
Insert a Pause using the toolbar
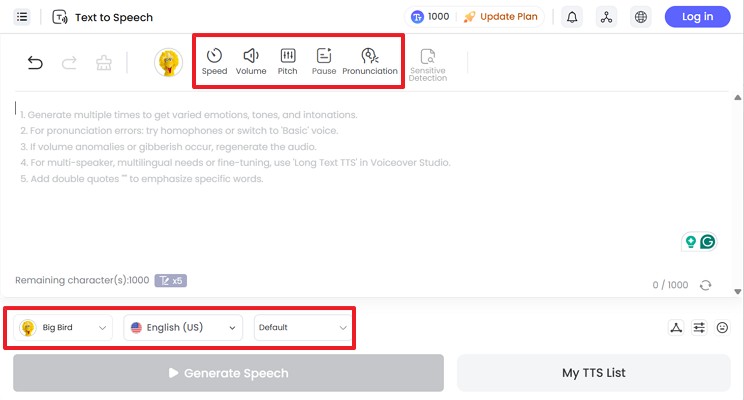click(x=323, y=60)
